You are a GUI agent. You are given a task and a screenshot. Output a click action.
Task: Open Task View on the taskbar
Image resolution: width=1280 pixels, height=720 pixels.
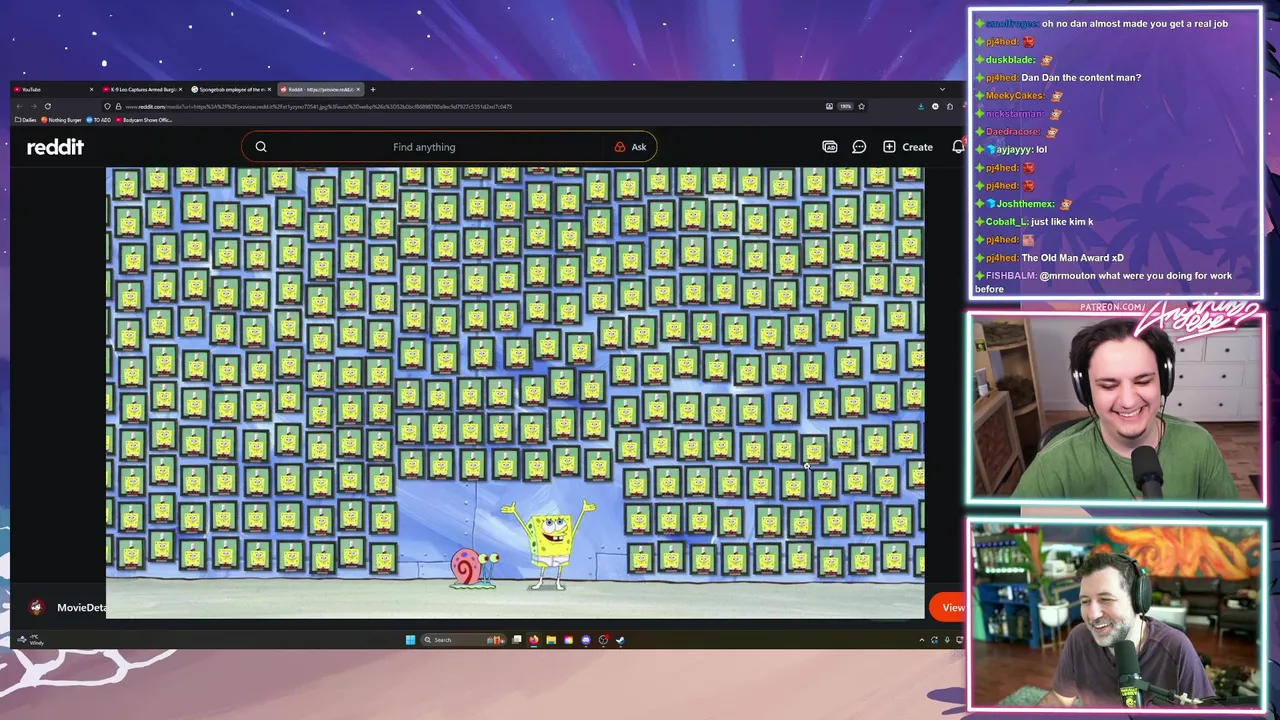click(516, 640)
